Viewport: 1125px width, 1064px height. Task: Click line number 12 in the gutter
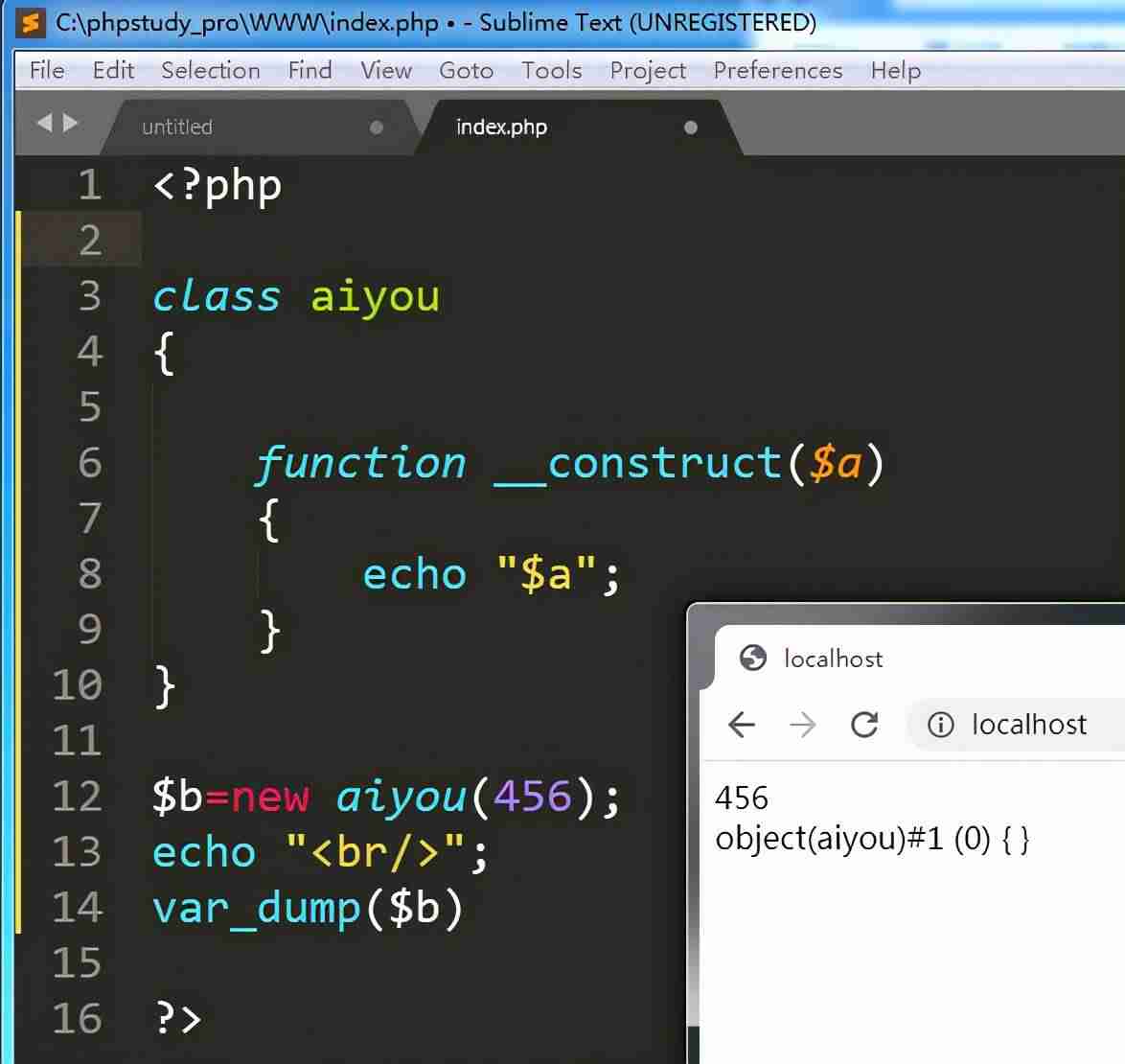(77, 797)
